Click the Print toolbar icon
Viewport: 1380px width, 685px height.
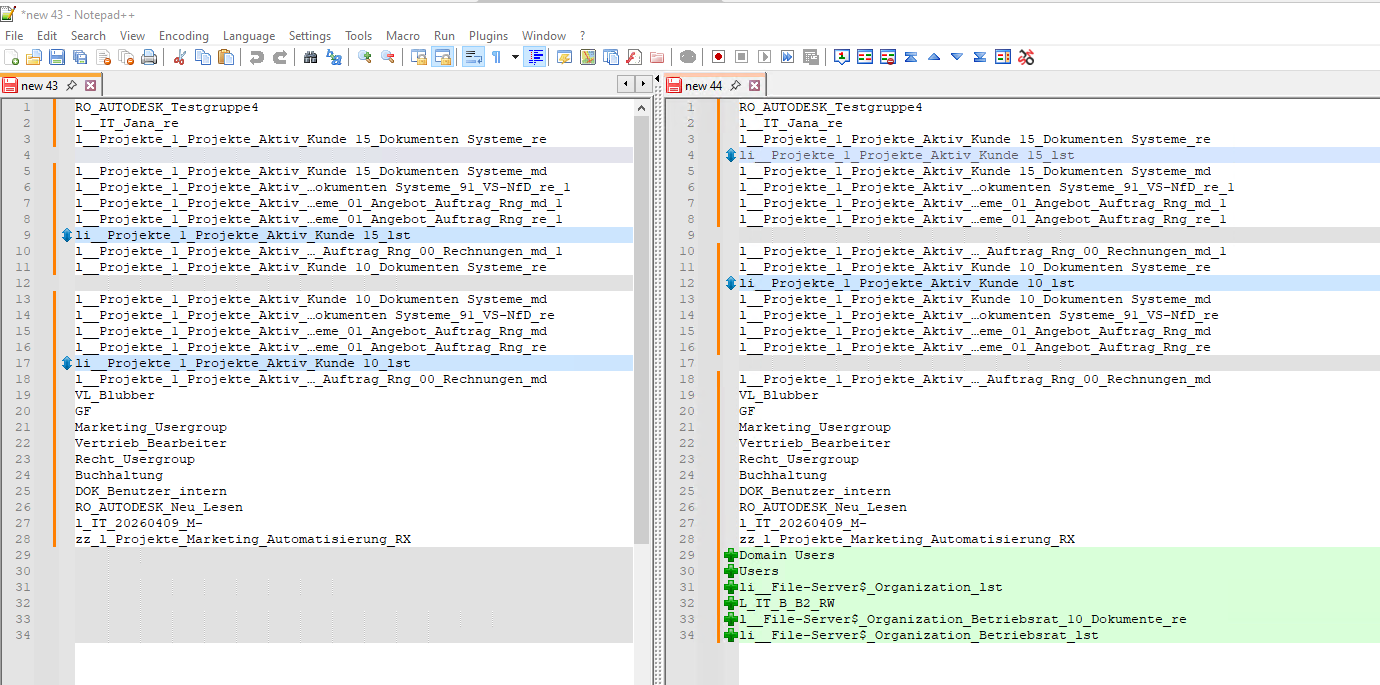(149, 57)
